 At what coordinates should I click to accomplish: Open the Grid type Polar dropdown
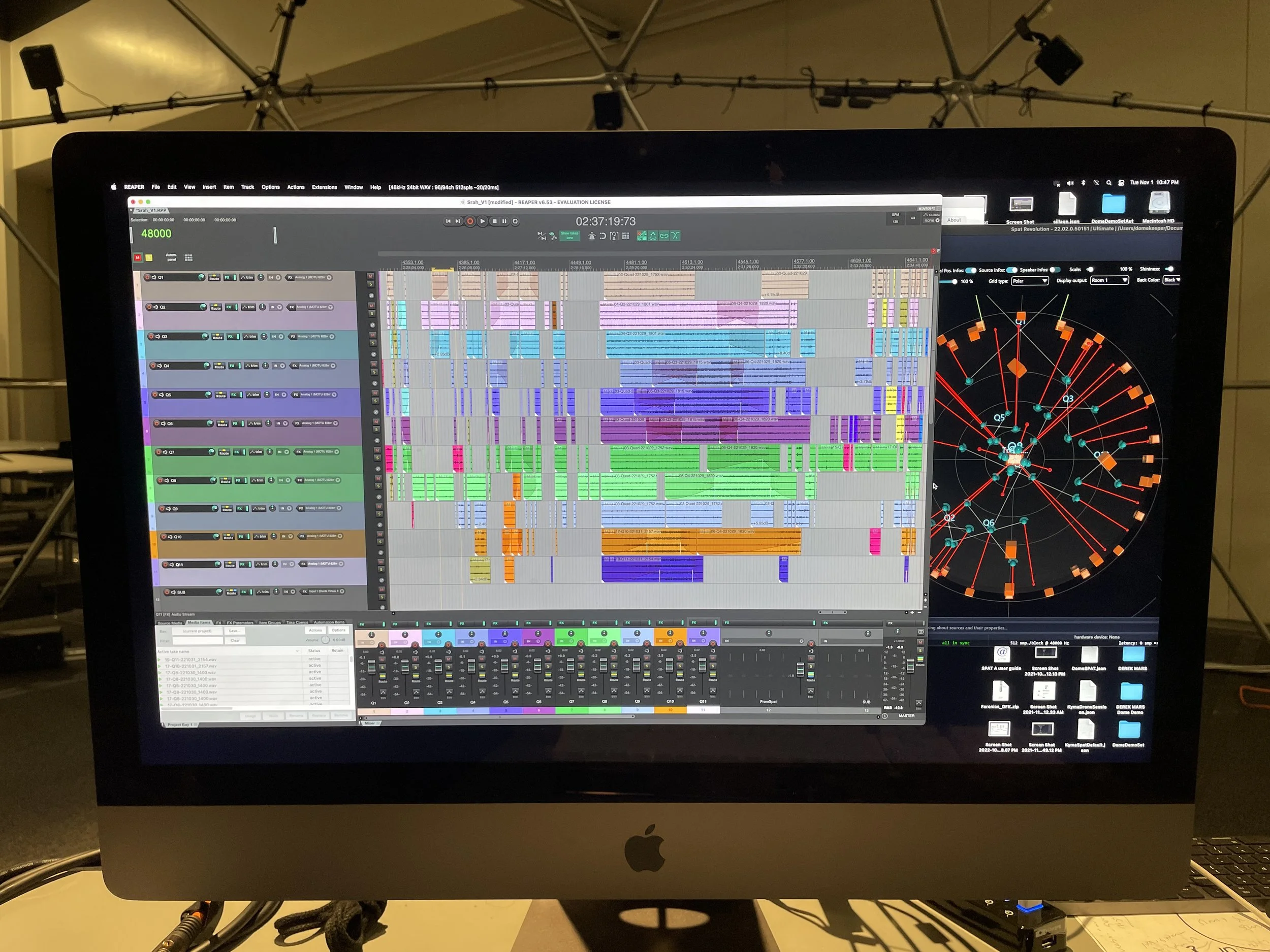pos(1029,281)
